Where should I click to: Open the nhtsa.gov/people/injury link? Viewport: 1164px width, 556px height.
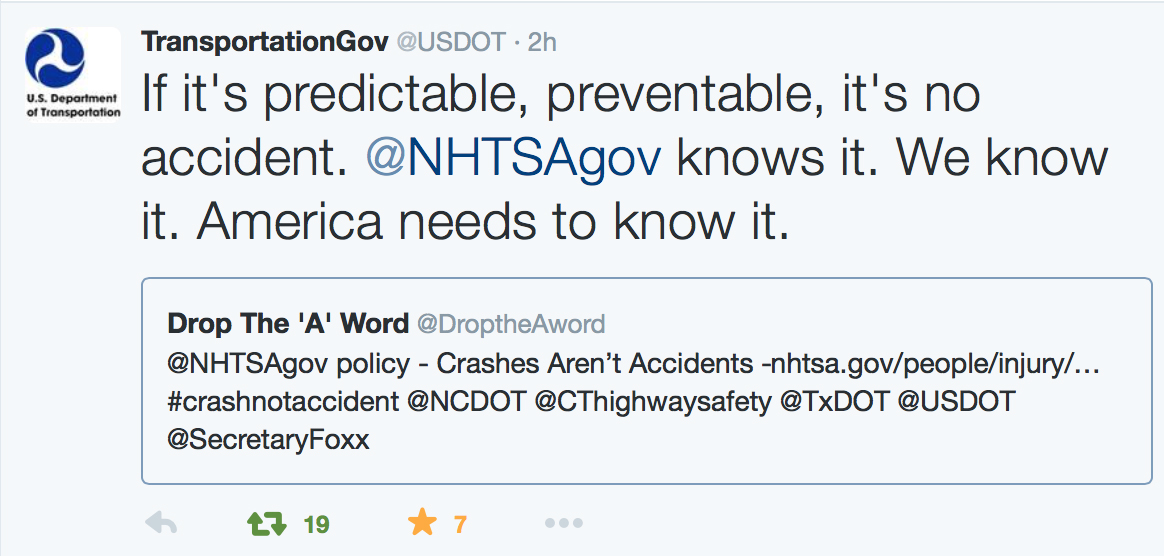coord(935,364)
